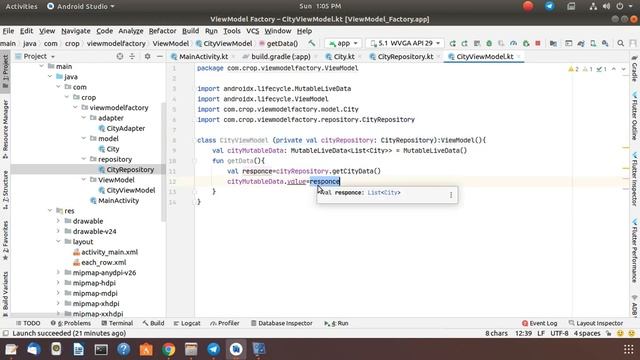Viewport: 640px width, 360px height.
Task: Open the Database Inspector tool window
Action: (x=281, y=323)
